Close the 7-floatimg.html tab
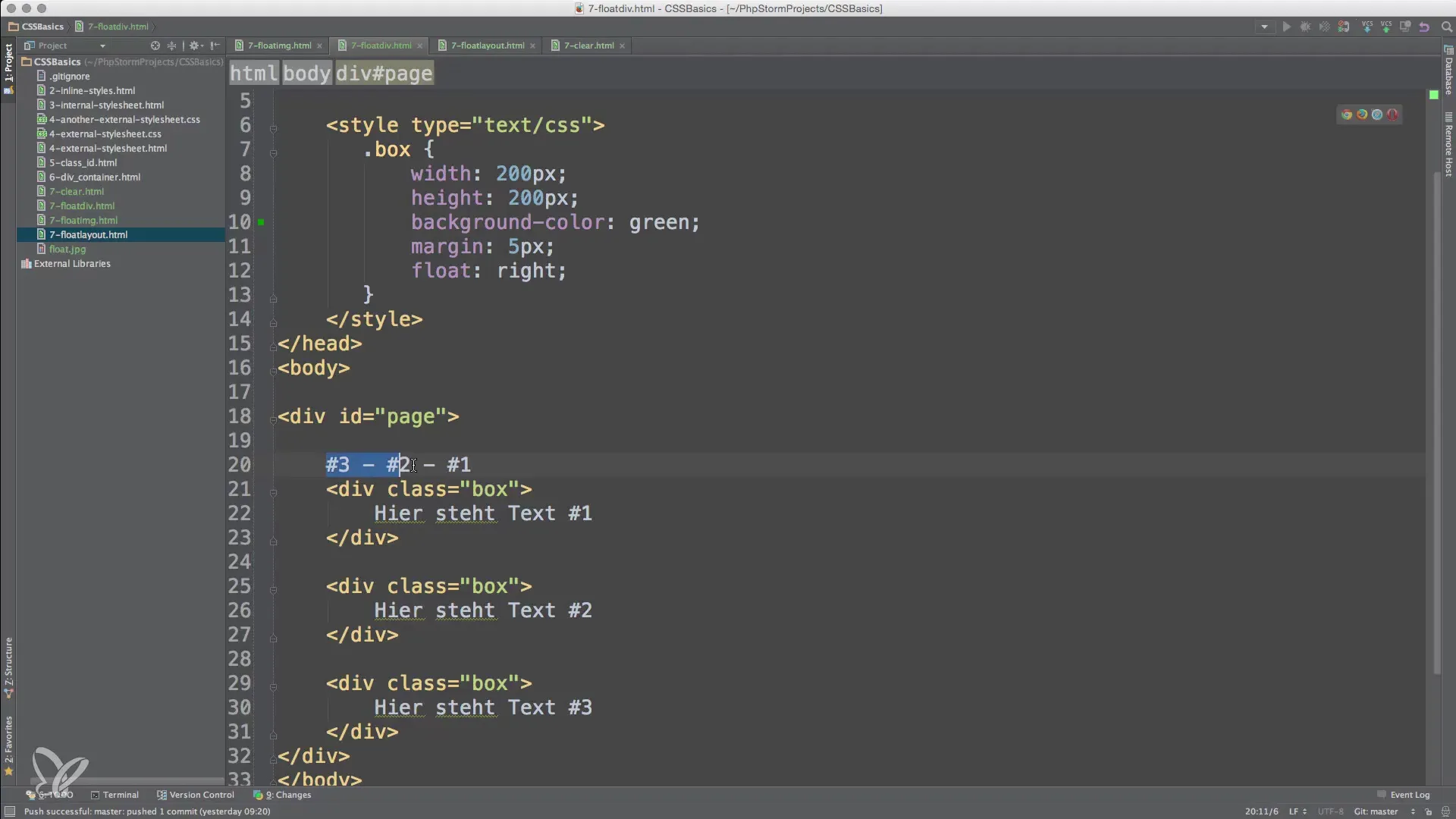 pyautogui.click(x=319, y=45)
